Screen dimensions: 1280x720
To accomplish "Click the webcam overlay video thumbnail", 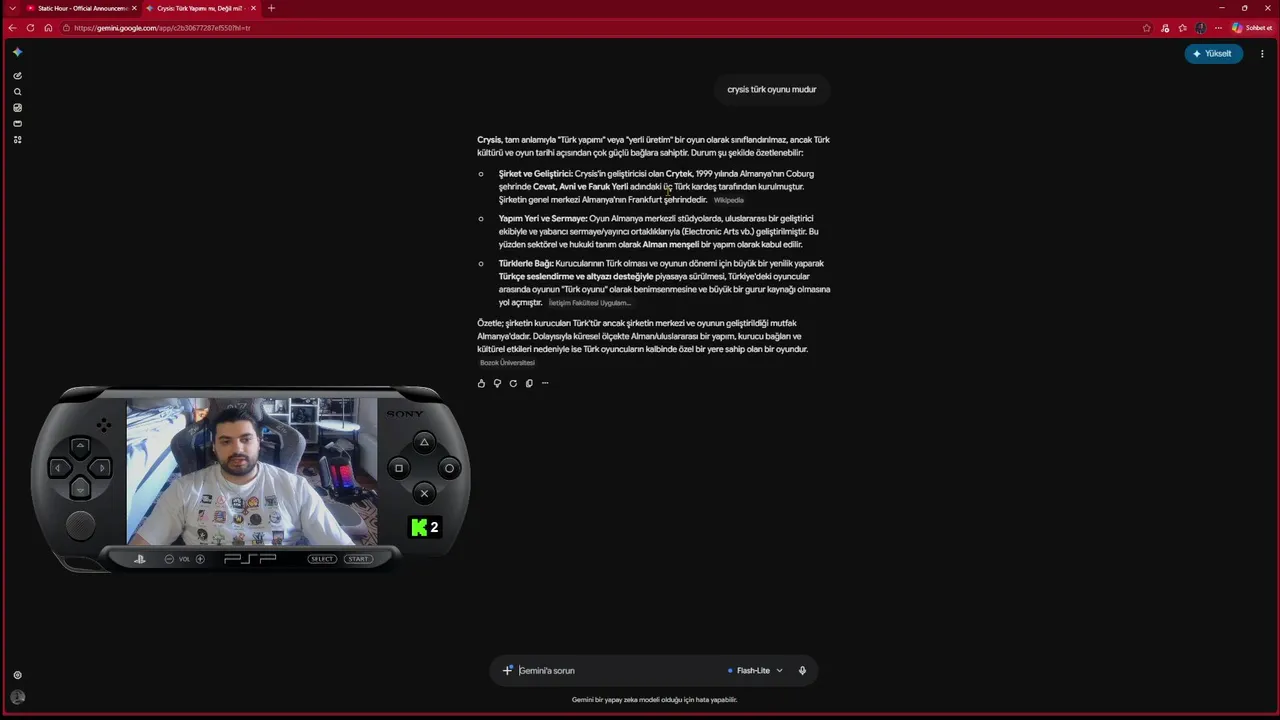I will point(252,472).
